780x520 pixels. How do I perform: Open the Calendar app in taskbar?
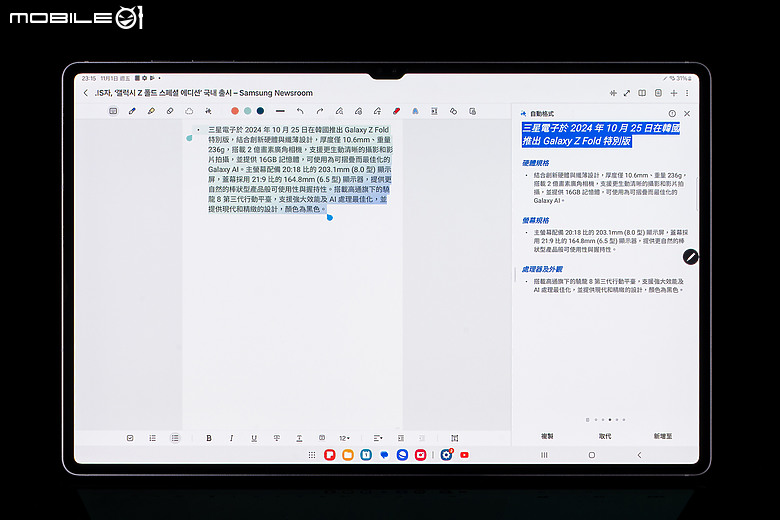click(366, 455)
